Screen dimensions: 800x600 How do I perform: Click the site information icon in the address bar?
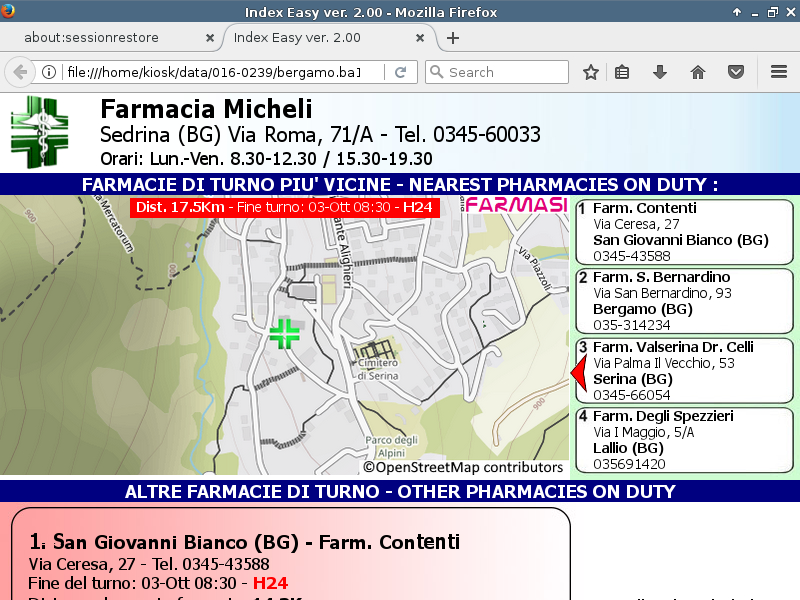click(x=48, y=72)
